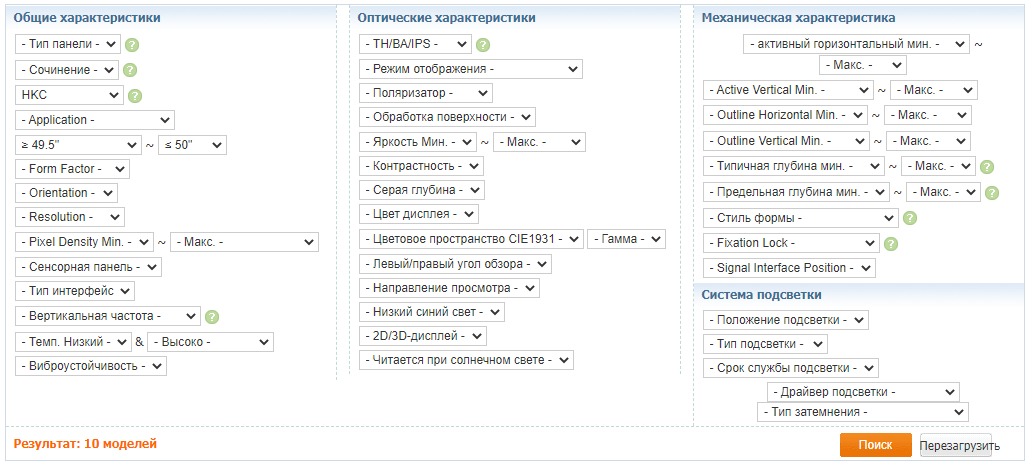Image resolution: width=1032 pixels, height=470 pixels.
Task: Click help icon for Типичная глубина row
Action: 987,166
